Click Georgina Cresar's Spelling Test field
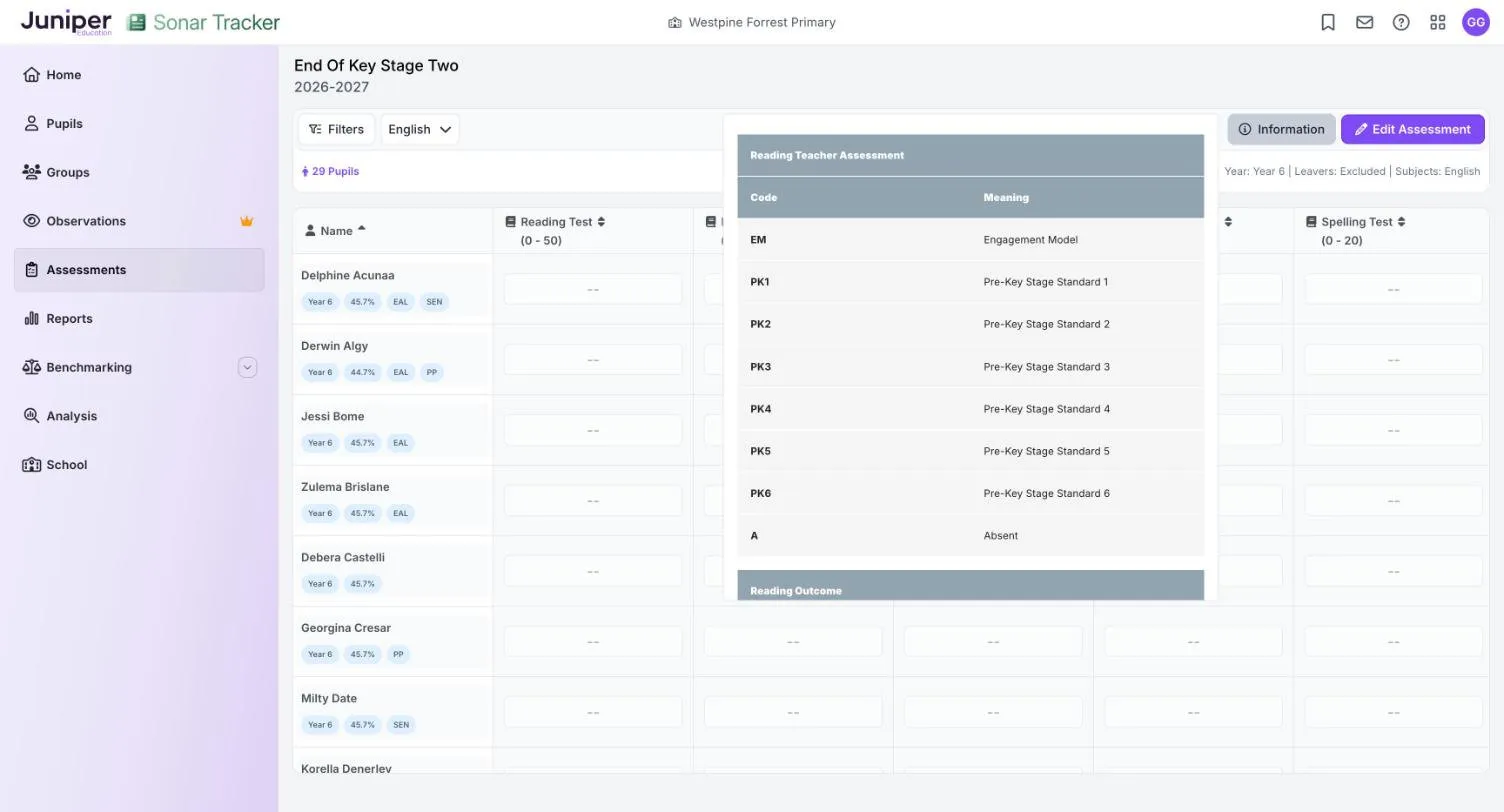 tap(1393, 641)
